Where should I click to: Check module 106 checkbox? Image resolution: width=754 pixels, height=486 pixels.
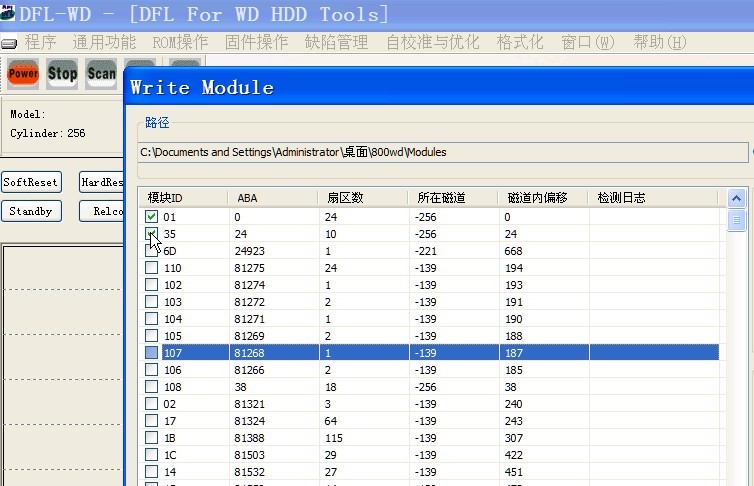point(151,369)
